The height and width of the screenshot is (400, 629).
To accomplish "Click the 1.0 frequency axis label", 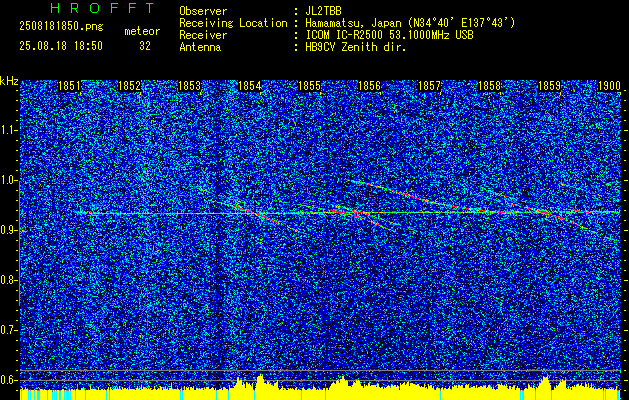I will click(9, 180).
